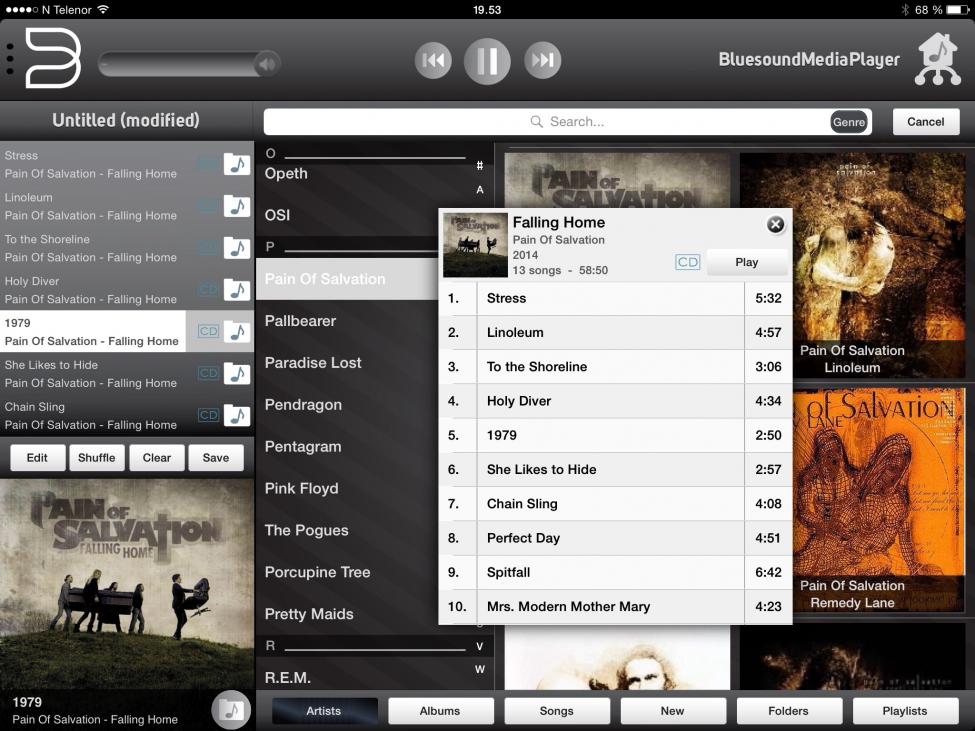Switch to the Artists tab
Image resolution: width=975 pixels, height=731 pixels.
pyautogui.click(x=324, y=710)
